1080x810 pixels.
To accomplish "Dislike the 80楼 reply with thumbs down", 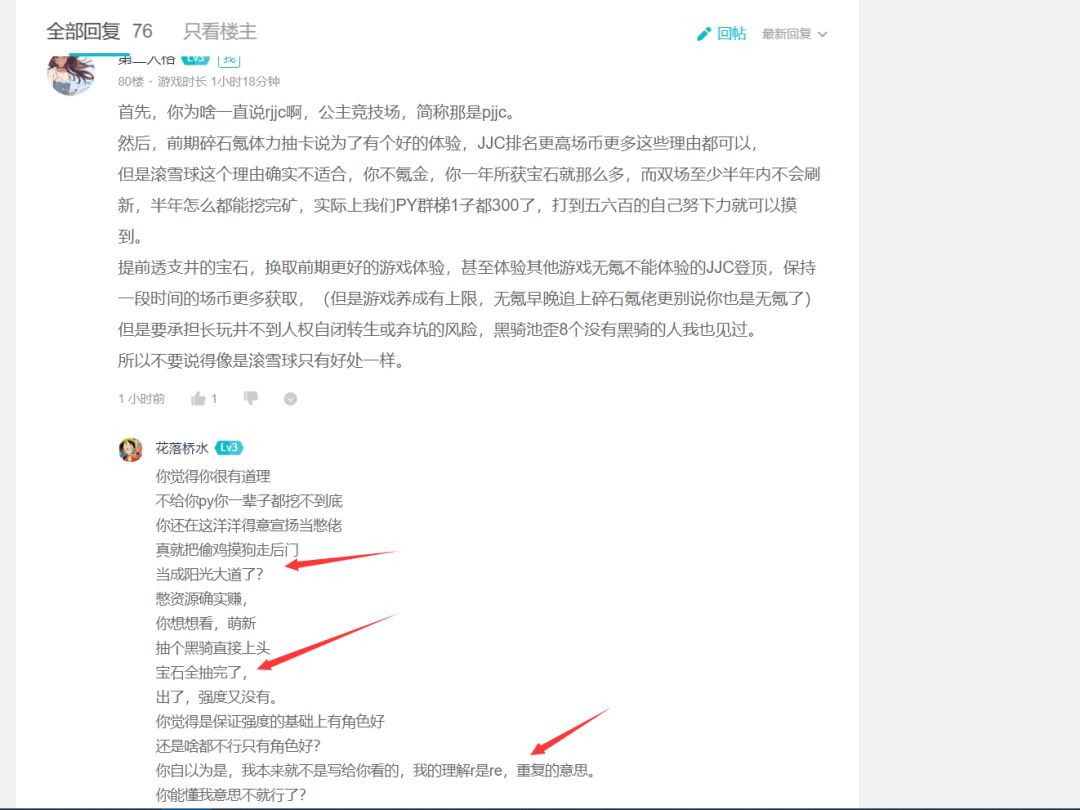I will 251,398.
